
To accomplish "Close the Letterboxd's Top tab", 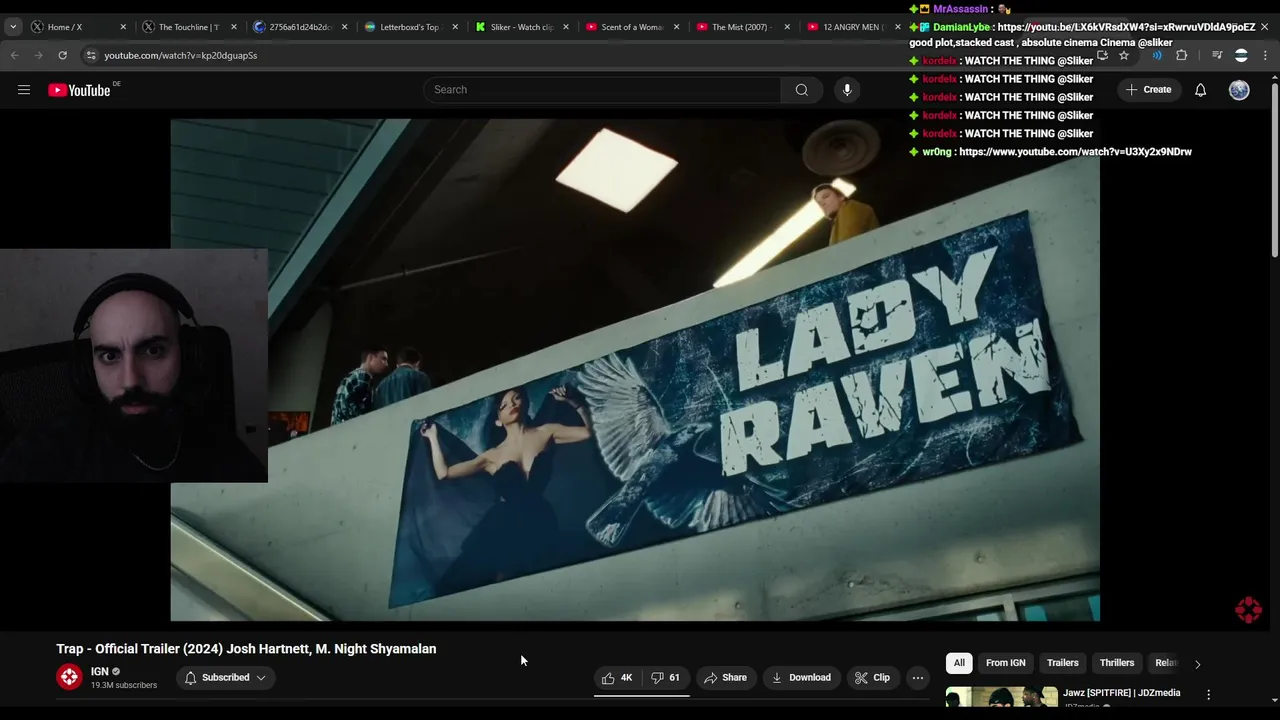I will click(x=455, y=27).
